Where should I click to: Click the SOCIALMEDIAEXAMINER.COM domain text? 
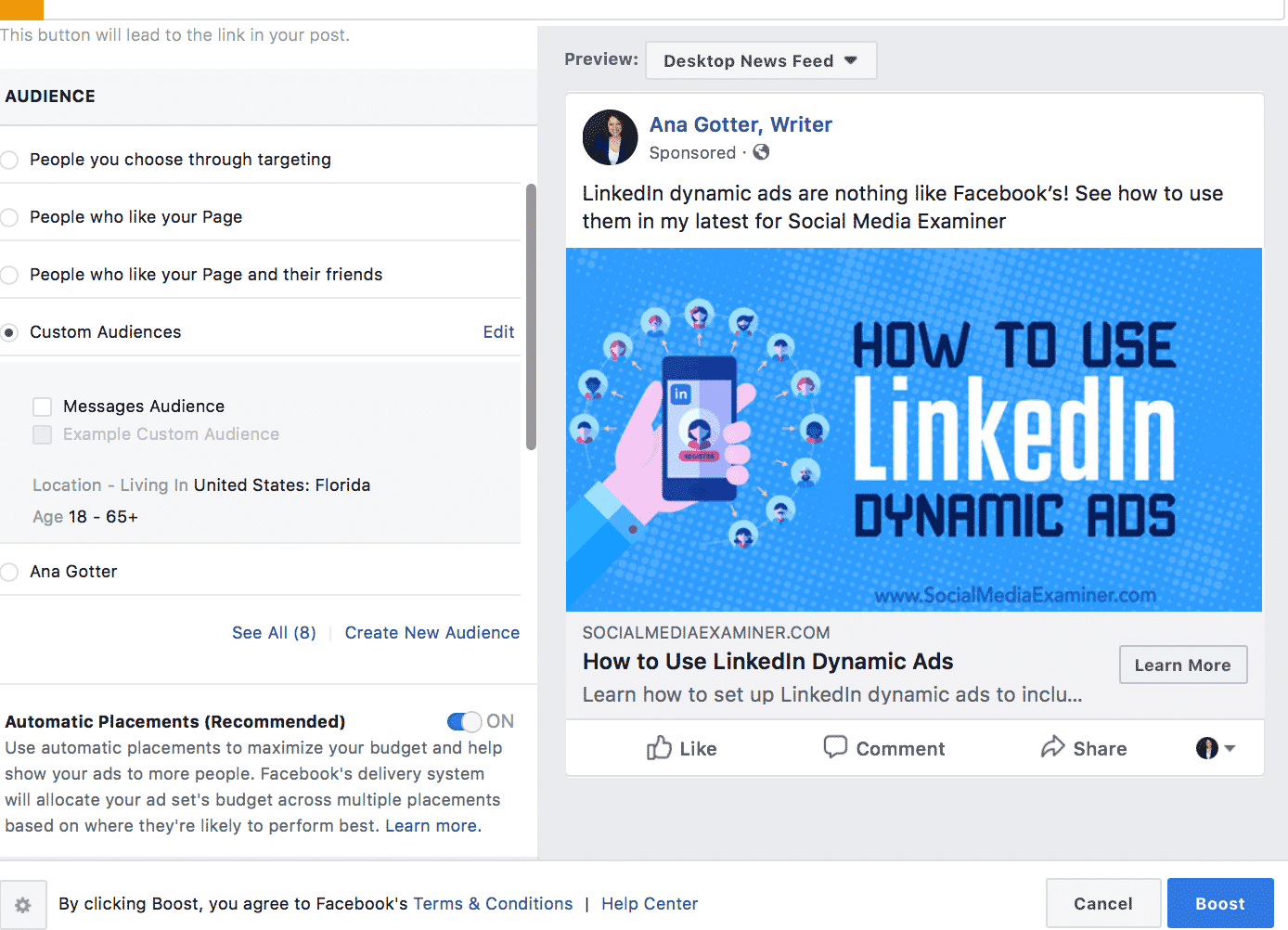tap(706, 633)
